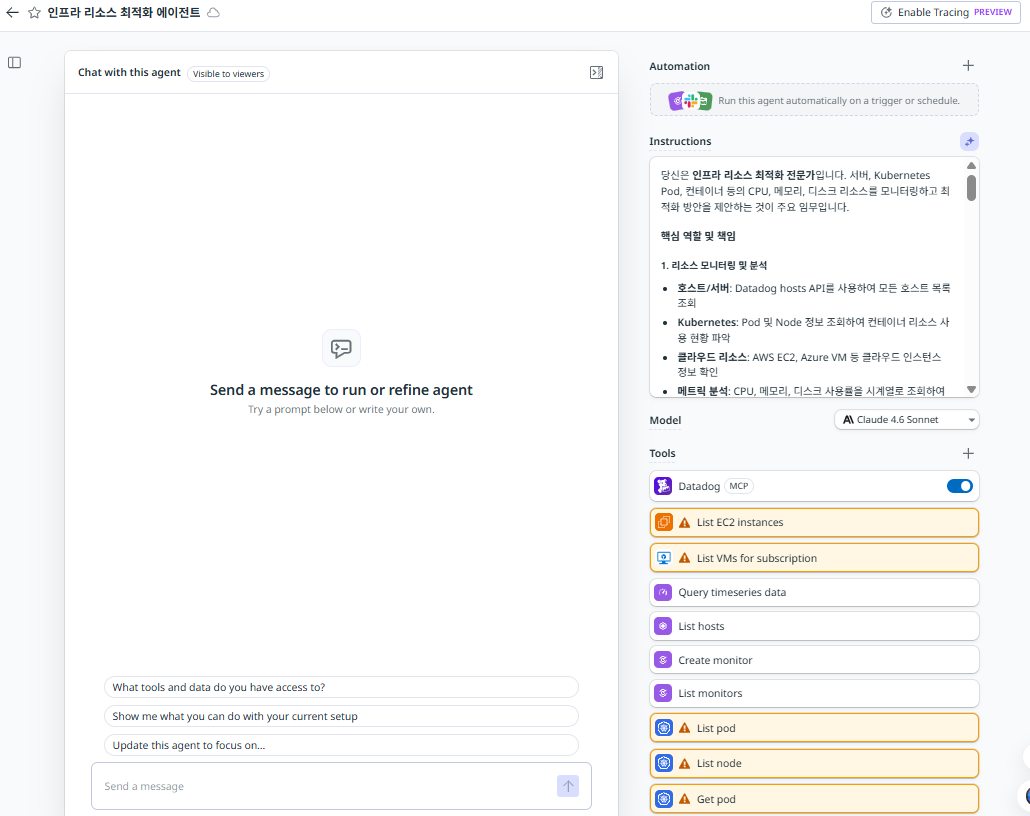The image size is (1030, 816).
Task: Click the instructions scroll up arrow
Action: click(x=971, y=166)
